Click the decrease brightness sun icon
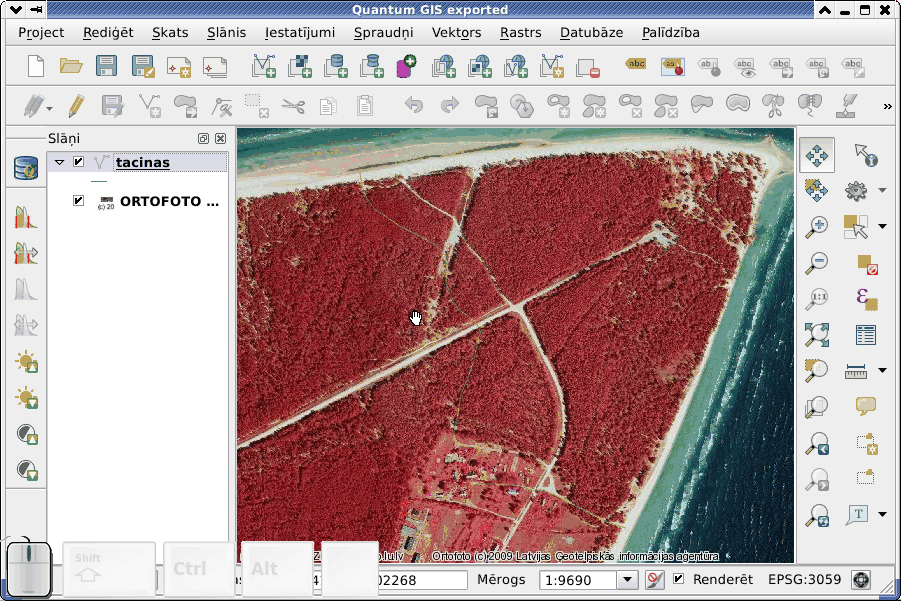This screenshot has height=601, width=901. (26, 398)
